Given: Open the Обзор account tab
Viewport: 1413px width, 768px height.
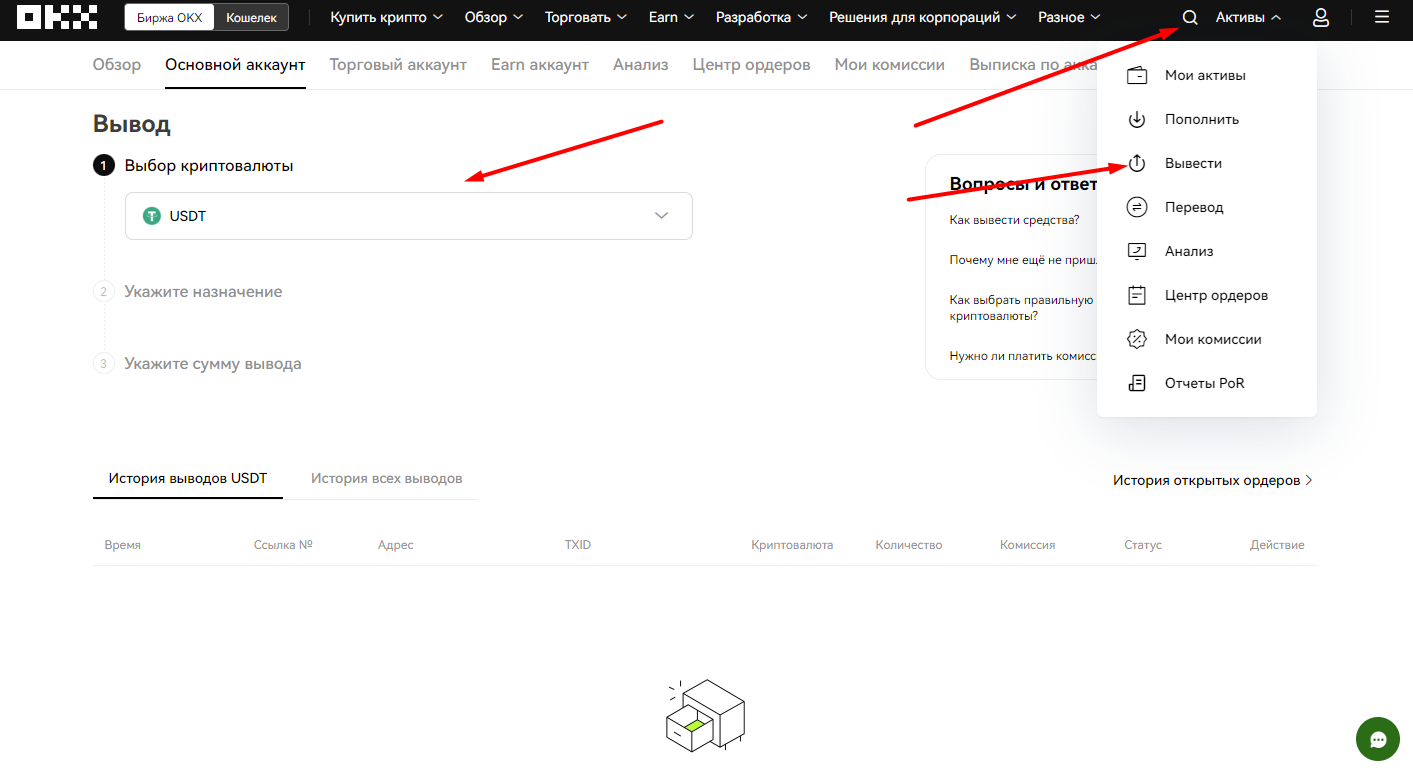Looking at the screenshot, I should click(x=117, y=64).
